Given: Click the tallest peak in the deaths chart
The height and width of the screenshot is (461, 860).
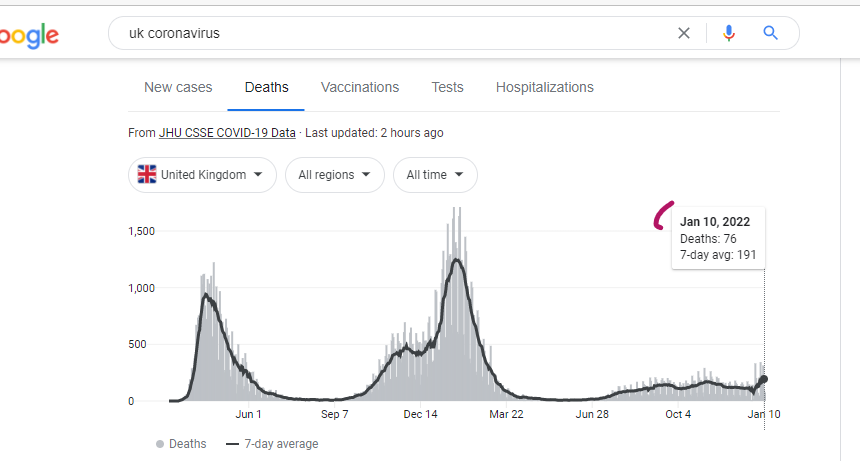Looking at the screenshot, I should [457, 215].
